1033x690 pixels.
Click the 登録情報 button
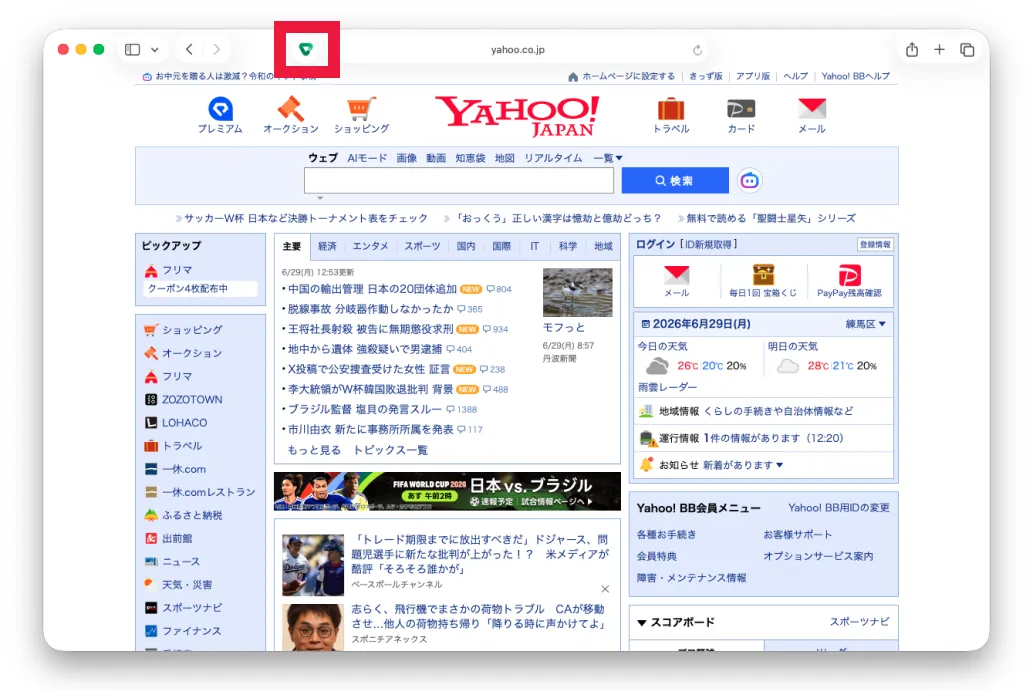coord(875,244)
